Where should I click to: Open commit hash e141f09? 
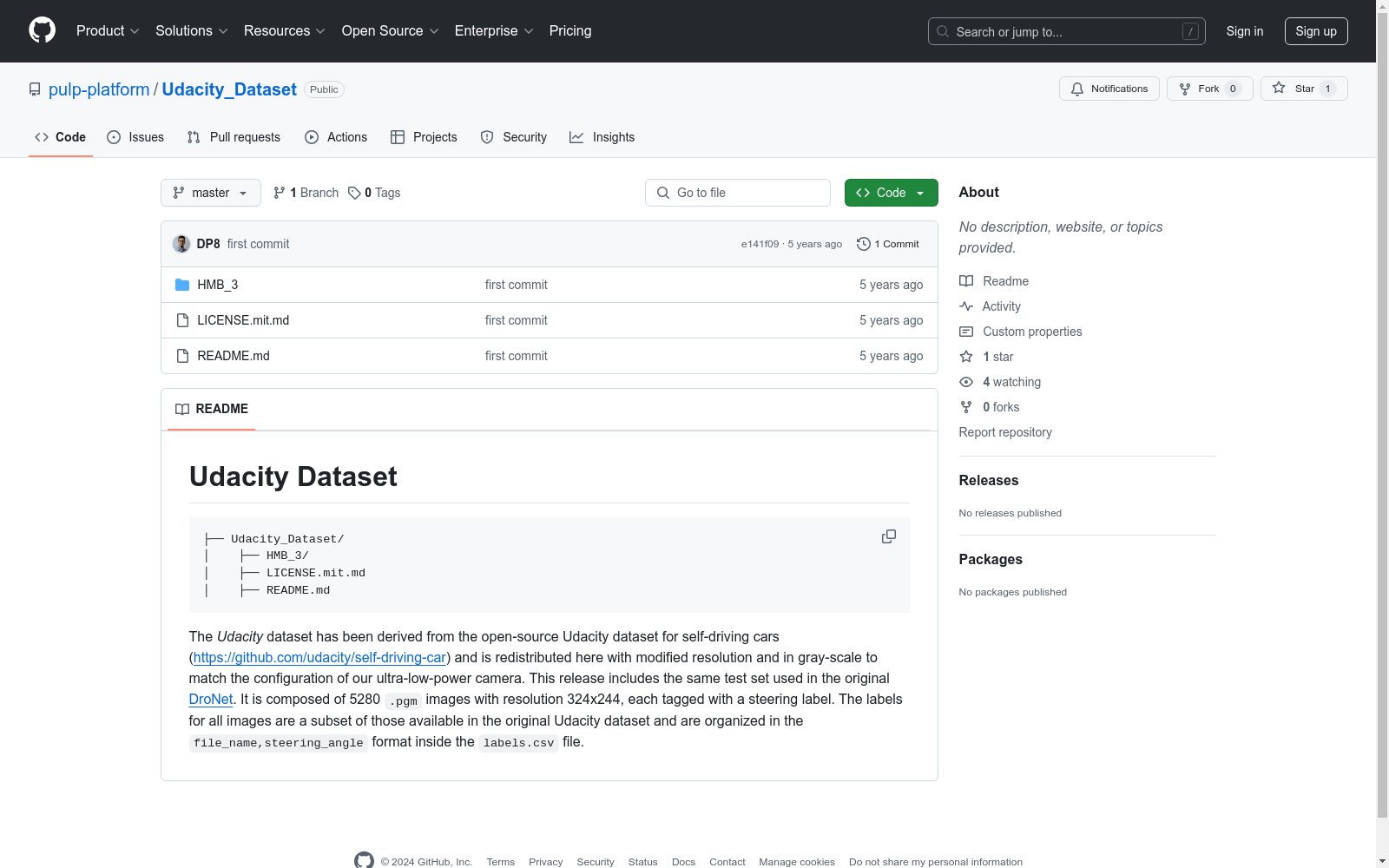tap(760, 244)
